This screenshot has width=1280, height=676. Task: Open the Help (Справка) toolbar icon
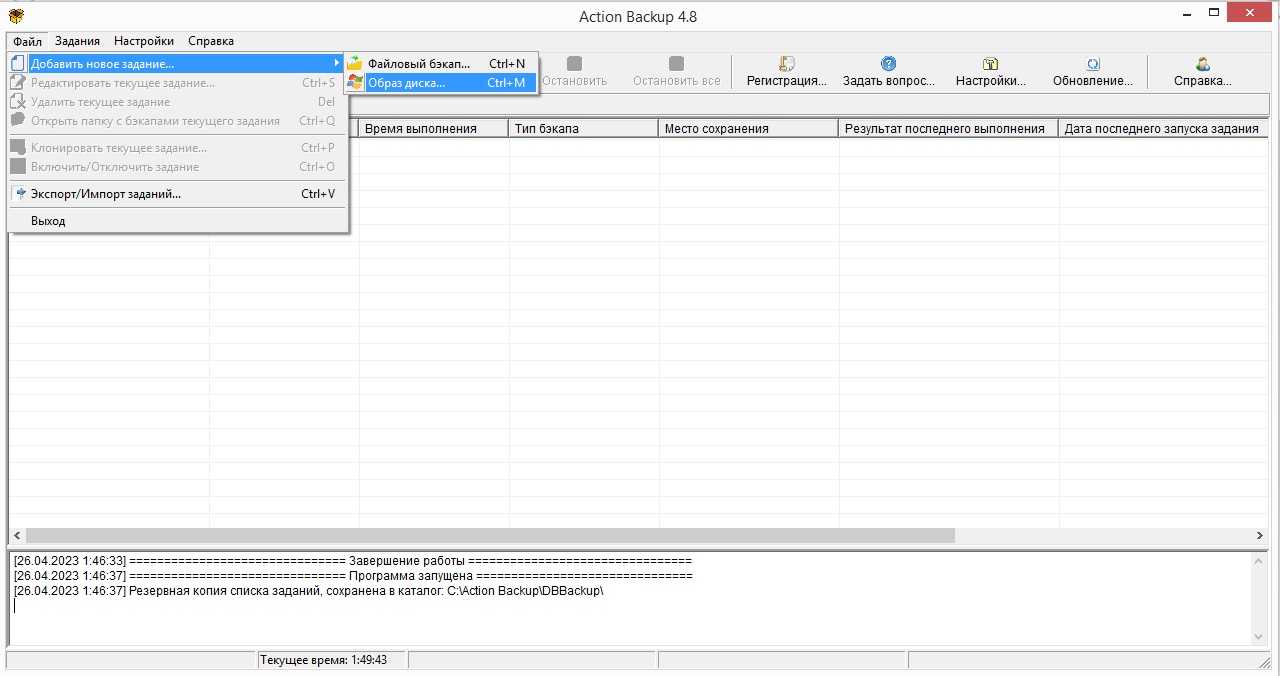[x=1202, y=64]
